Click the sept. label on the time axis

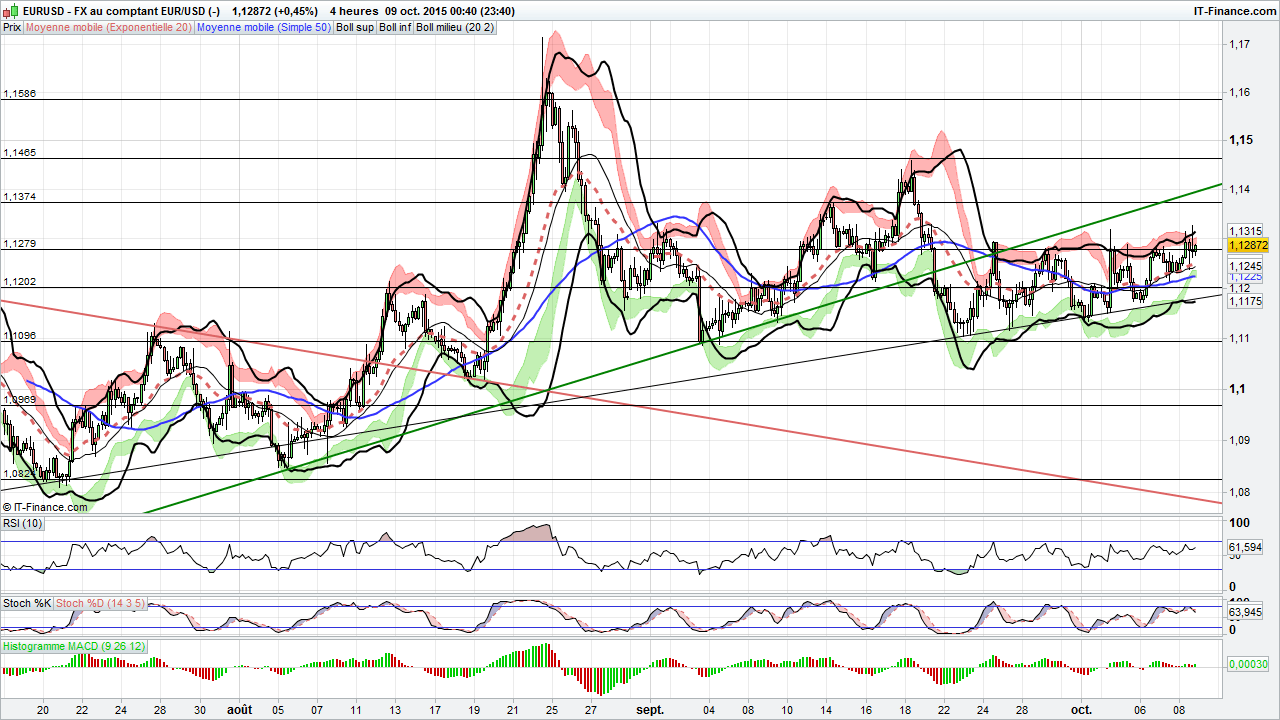651,710
